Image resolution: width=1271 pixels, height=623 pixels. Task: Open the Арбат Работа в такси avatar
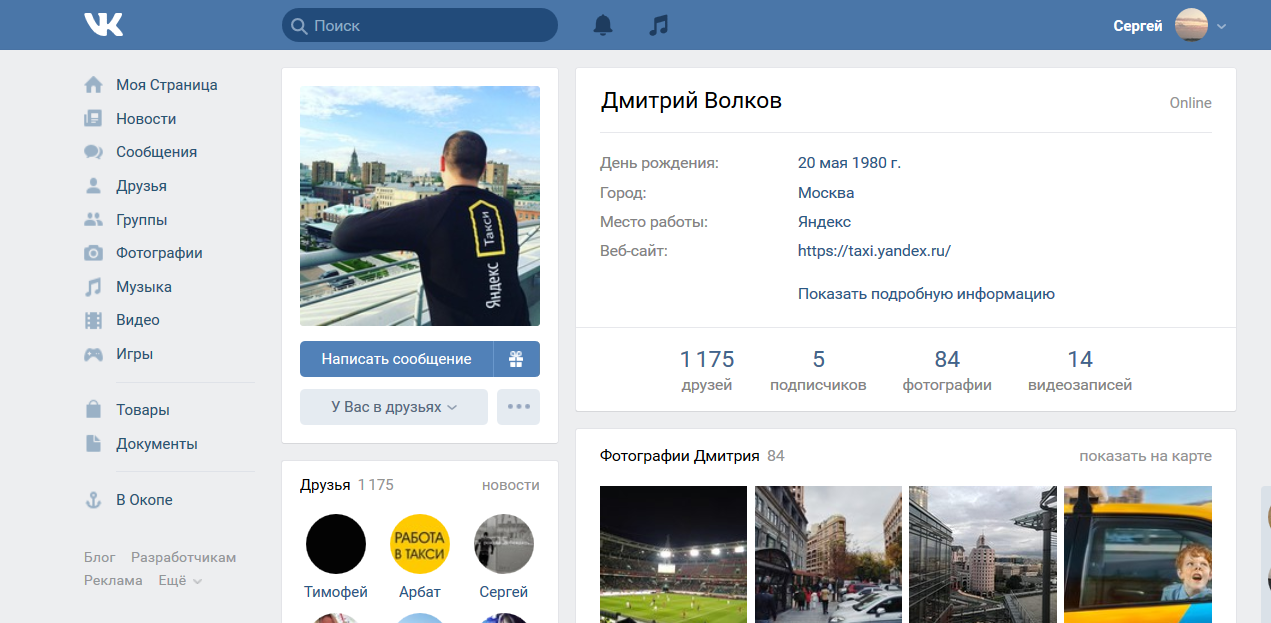[420, 544]
